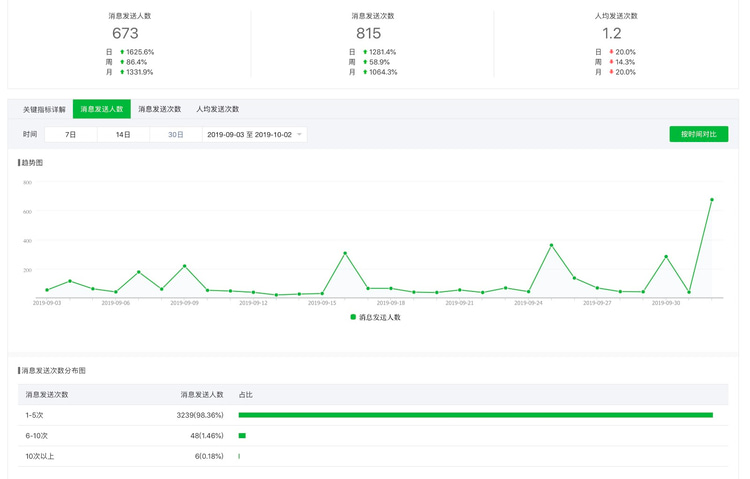The image size is (750, 479).
Task: Click the 关键指标详解 label
Action: click(x=44, y=109)
